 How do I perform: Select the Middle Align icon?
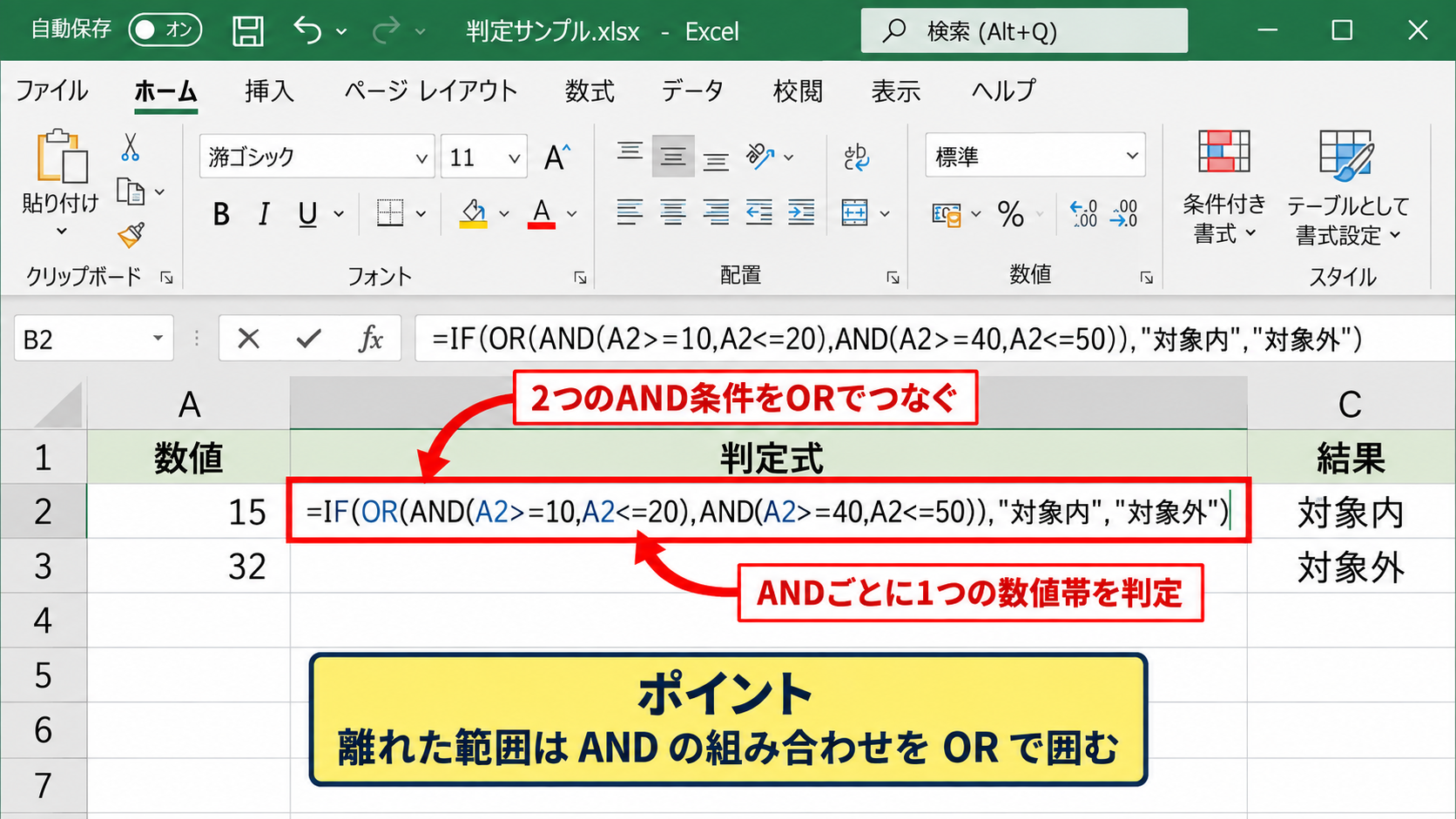point(672,156)
